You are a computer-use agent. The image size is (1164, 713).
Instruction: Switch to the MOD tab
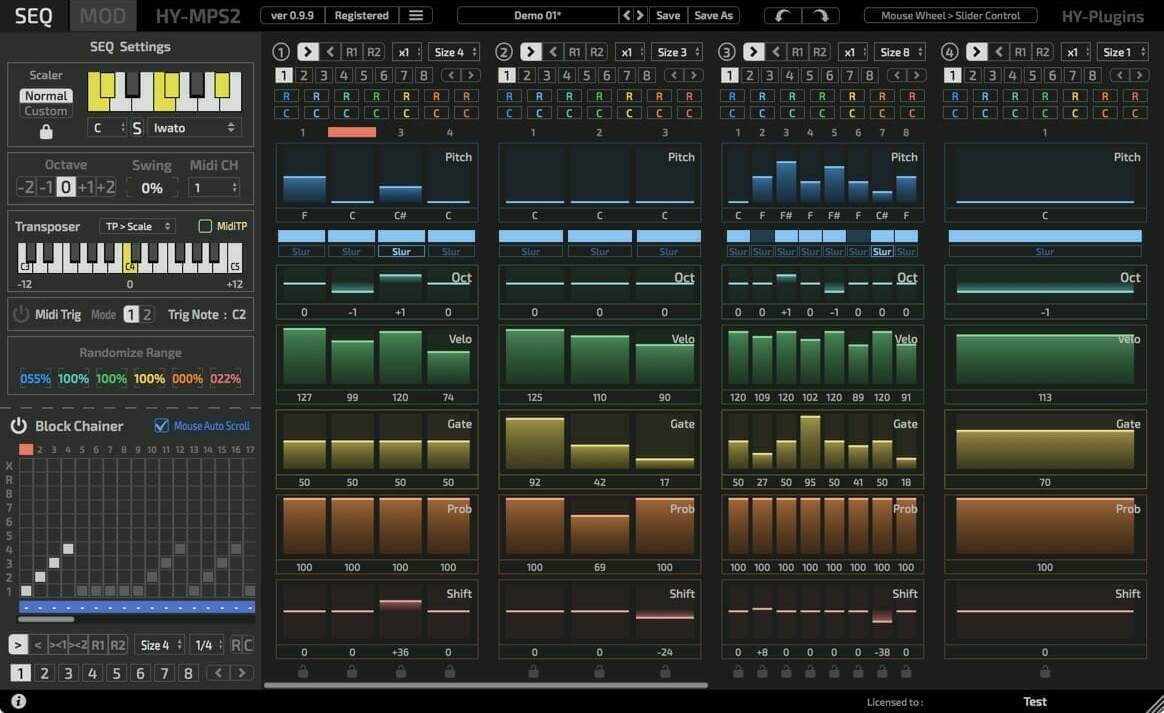(x=102, y=16)
